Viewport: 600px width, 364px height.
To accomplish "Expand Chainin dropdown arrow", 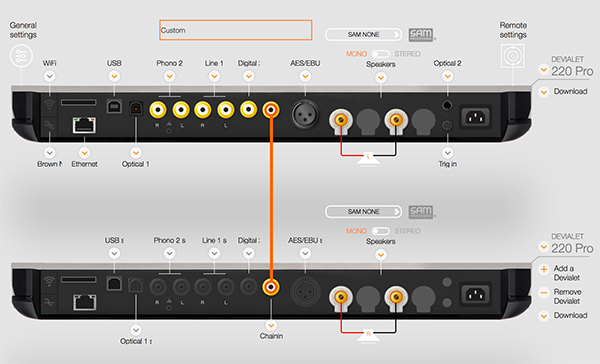I will pos(271,325).
